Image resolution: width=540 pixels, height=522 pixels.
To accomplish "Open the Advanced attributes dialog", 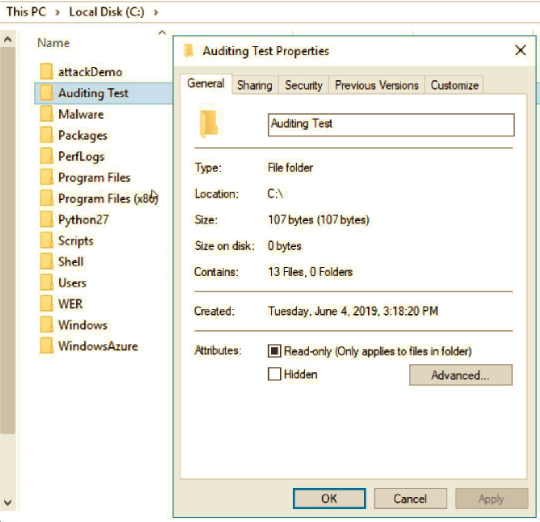I will click(x=461, y=375).
